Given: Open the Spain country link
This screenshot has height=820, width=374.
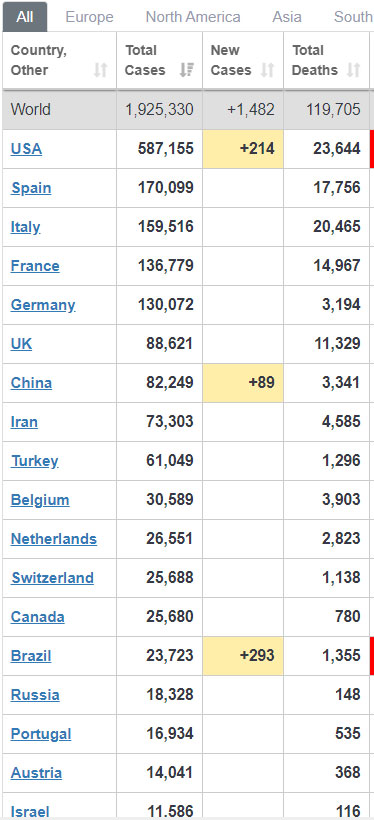Looking at the screenshot, I should point(31,188).
